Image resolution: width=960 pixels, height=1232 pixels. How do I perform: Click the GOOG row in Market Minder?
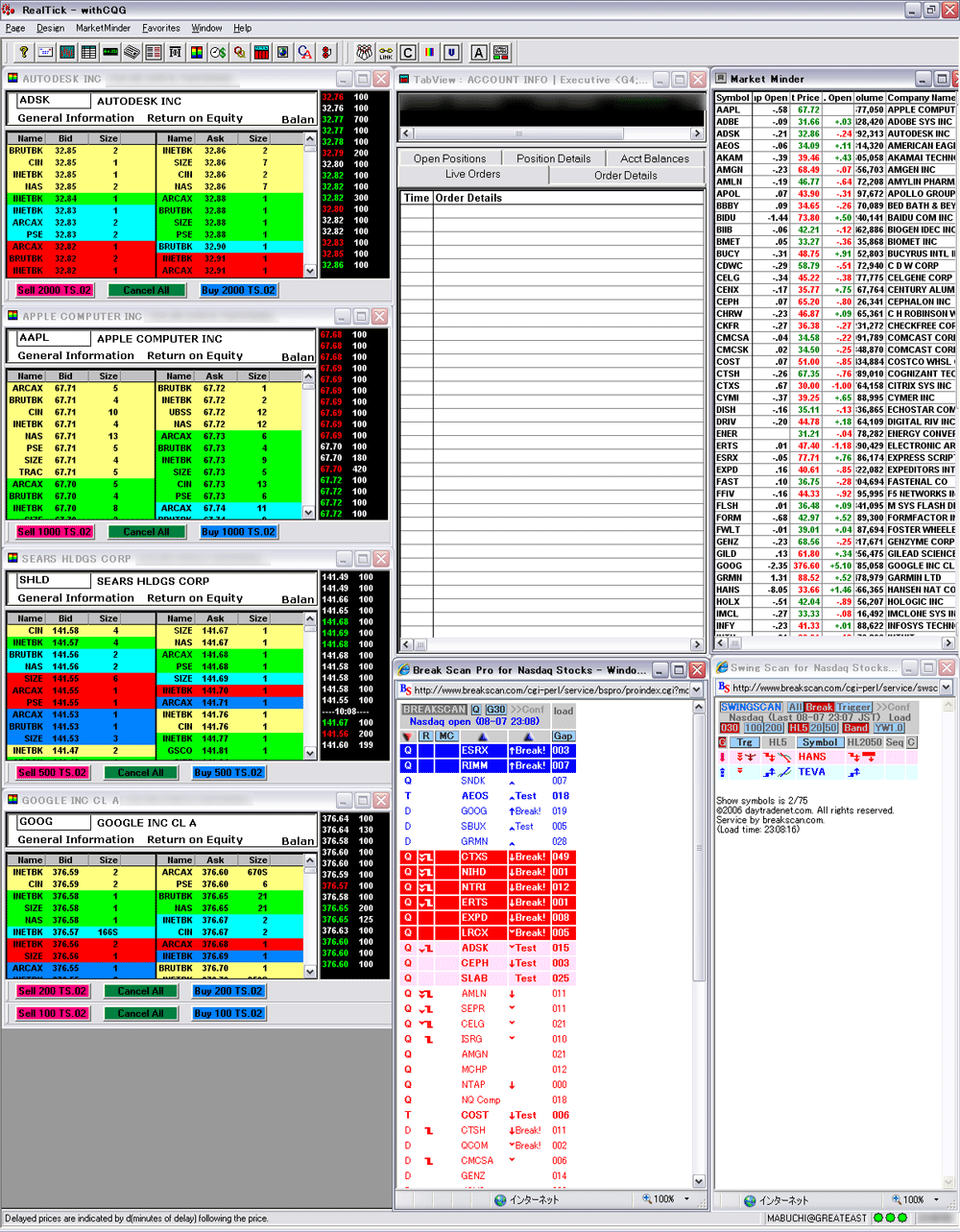835,566
